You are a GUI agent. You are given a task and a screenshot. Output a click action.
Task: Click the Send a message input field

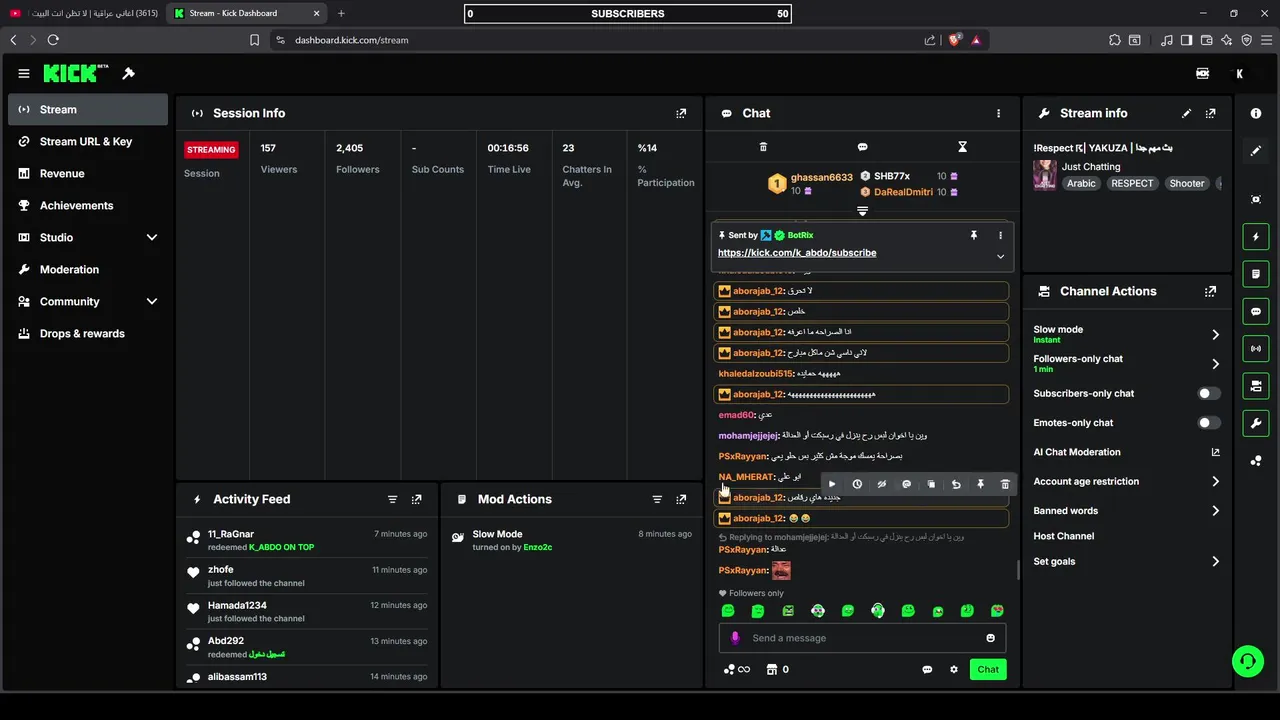coord(863,638)
